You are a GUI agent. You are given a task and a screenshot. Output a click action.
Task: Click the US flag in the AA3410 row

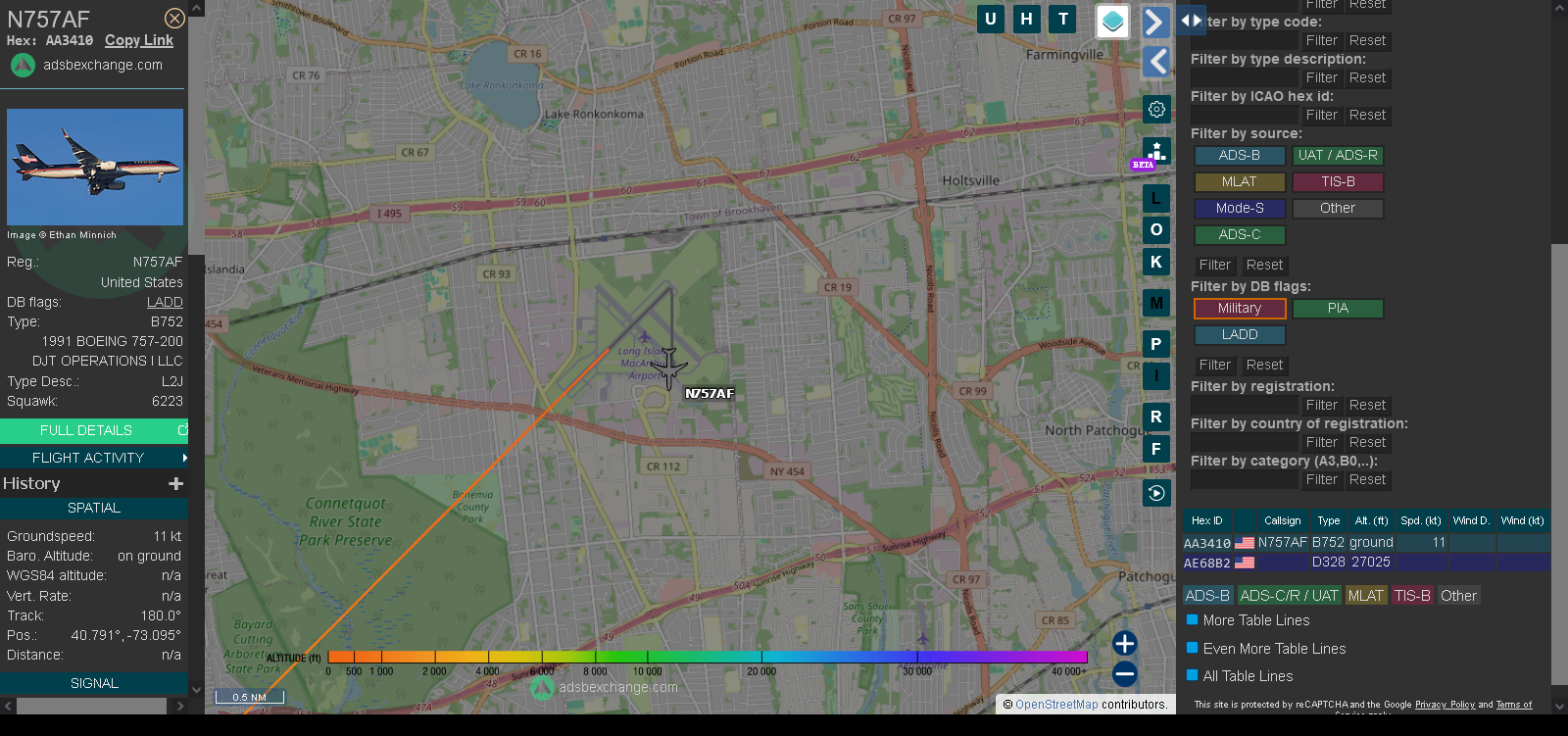point(1245,543)
